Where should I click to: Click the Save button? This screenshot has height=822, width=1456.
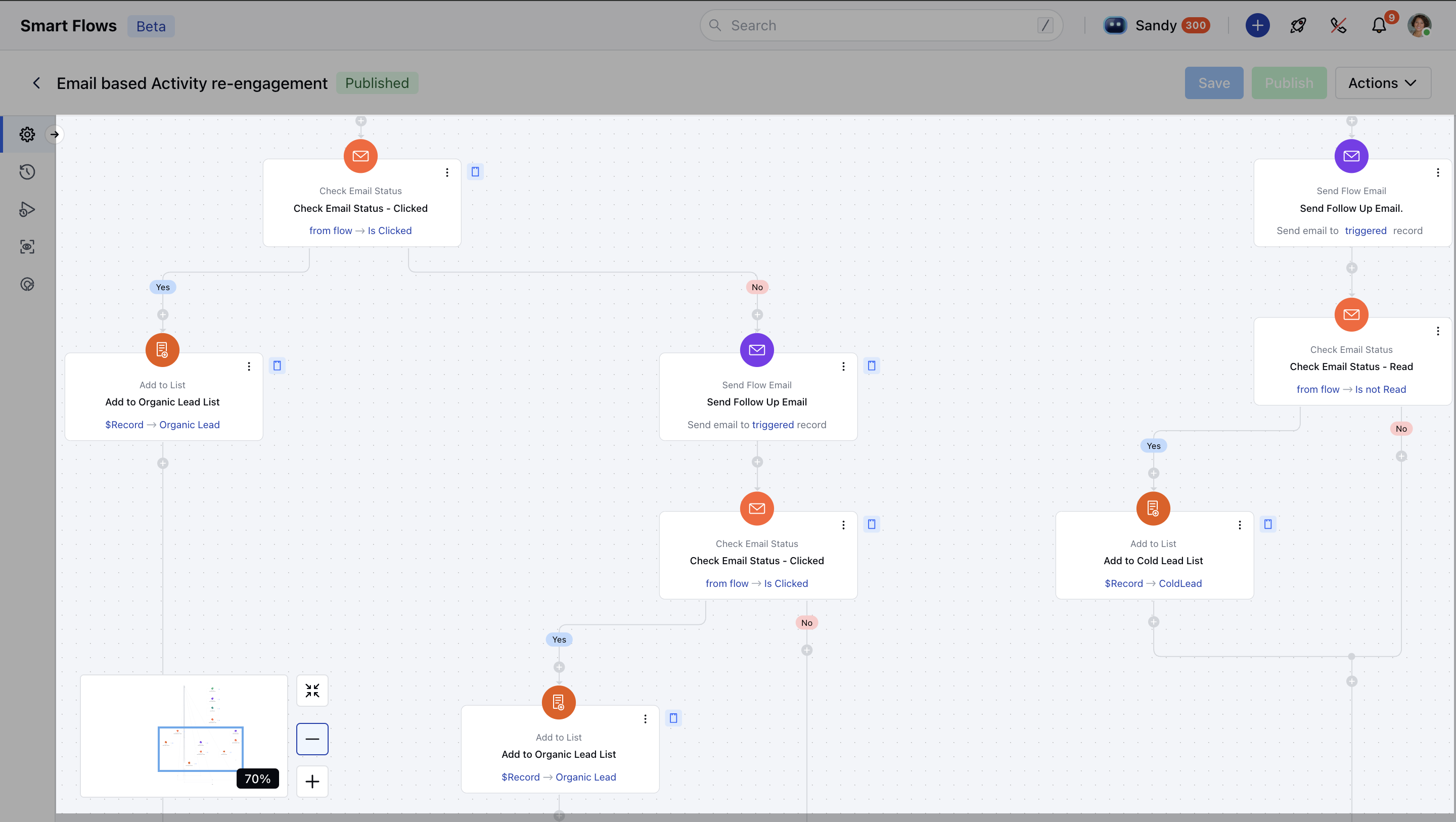[x=1213, y=83]
